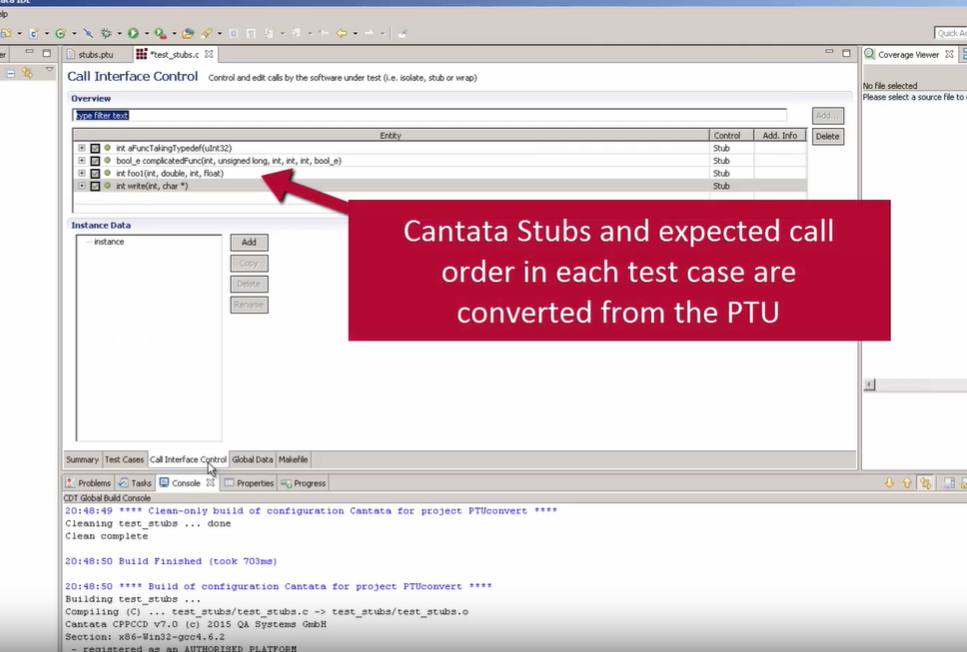
Task: Click the greyed show whitespace characters icon
Action: pos(251,33)
